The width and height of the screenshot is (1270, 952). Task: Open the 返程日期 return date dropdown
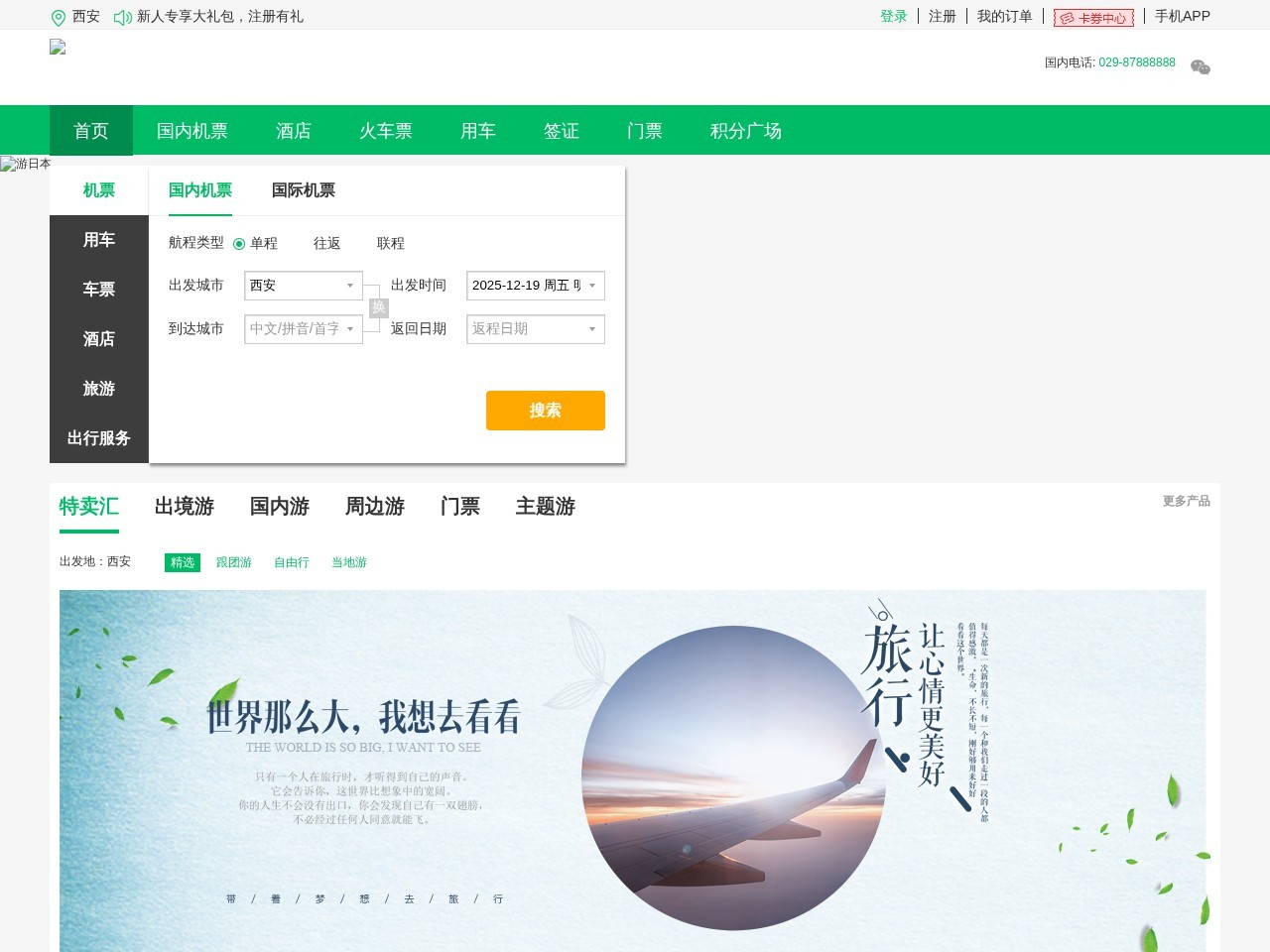(536, 329)
